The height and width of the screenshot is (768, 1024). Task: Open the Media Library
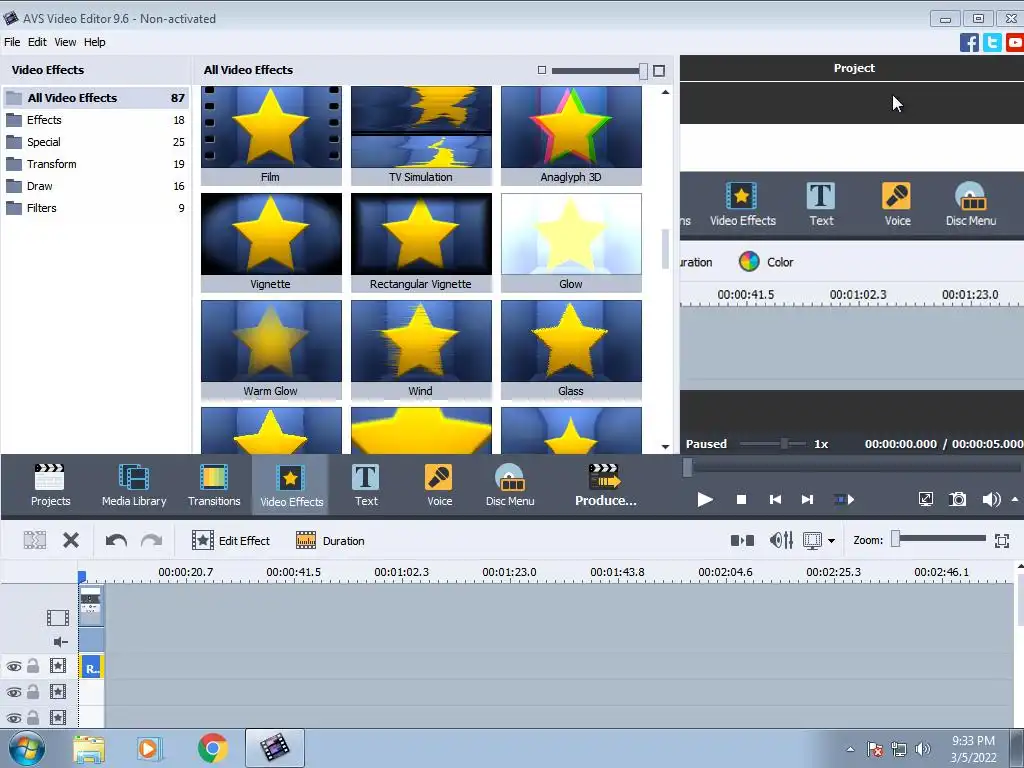click(134, 485)
